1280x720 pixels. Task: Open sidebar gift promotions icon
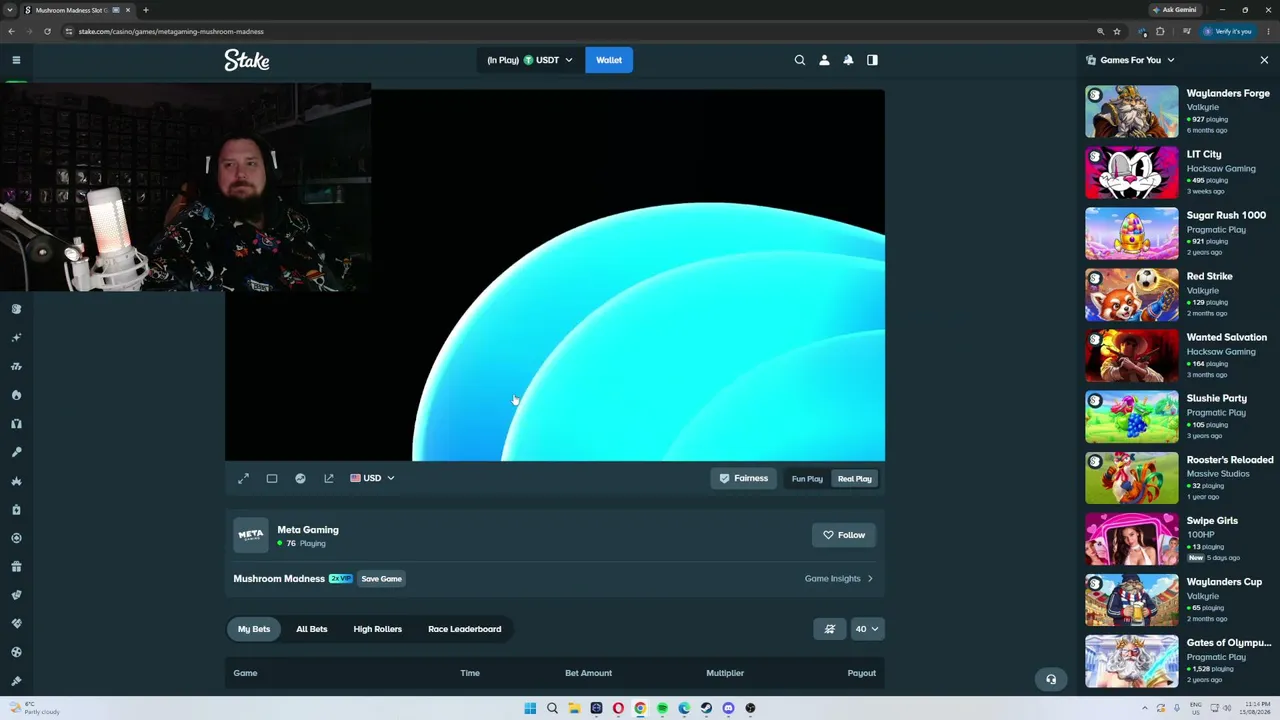[16, 567]
